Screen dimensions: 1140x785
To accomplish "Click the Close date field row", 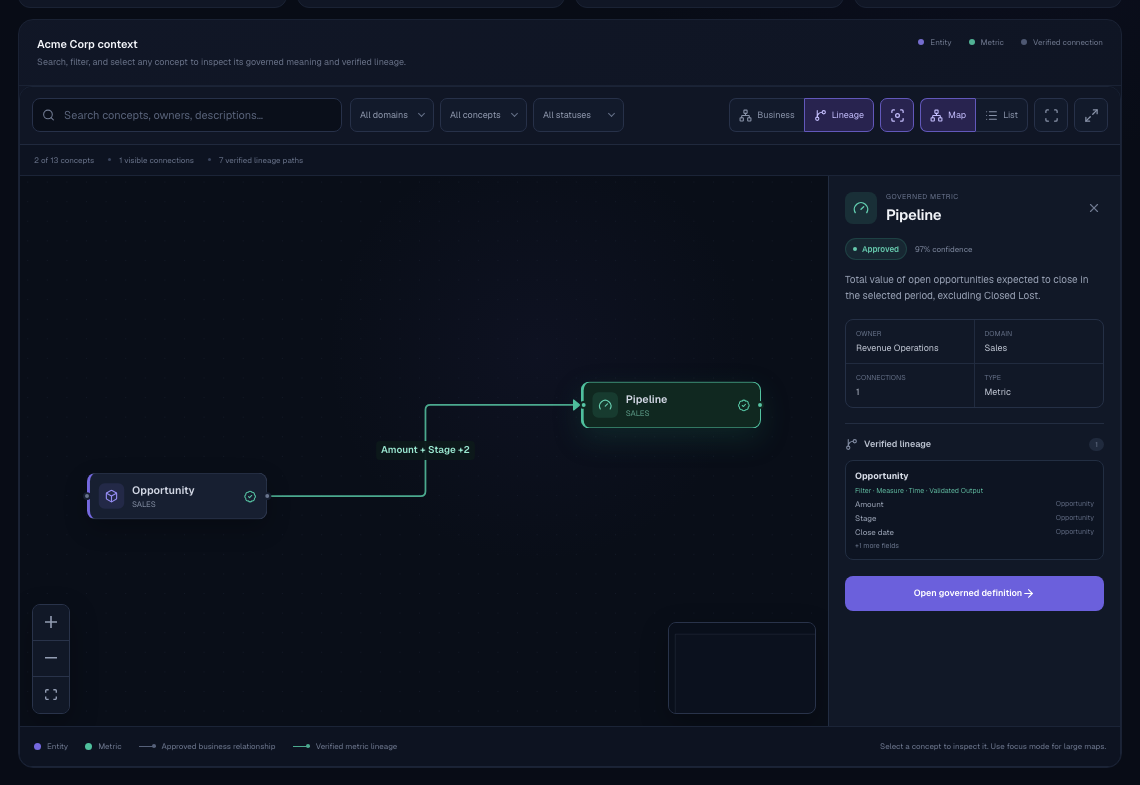I will coord(974,532).
